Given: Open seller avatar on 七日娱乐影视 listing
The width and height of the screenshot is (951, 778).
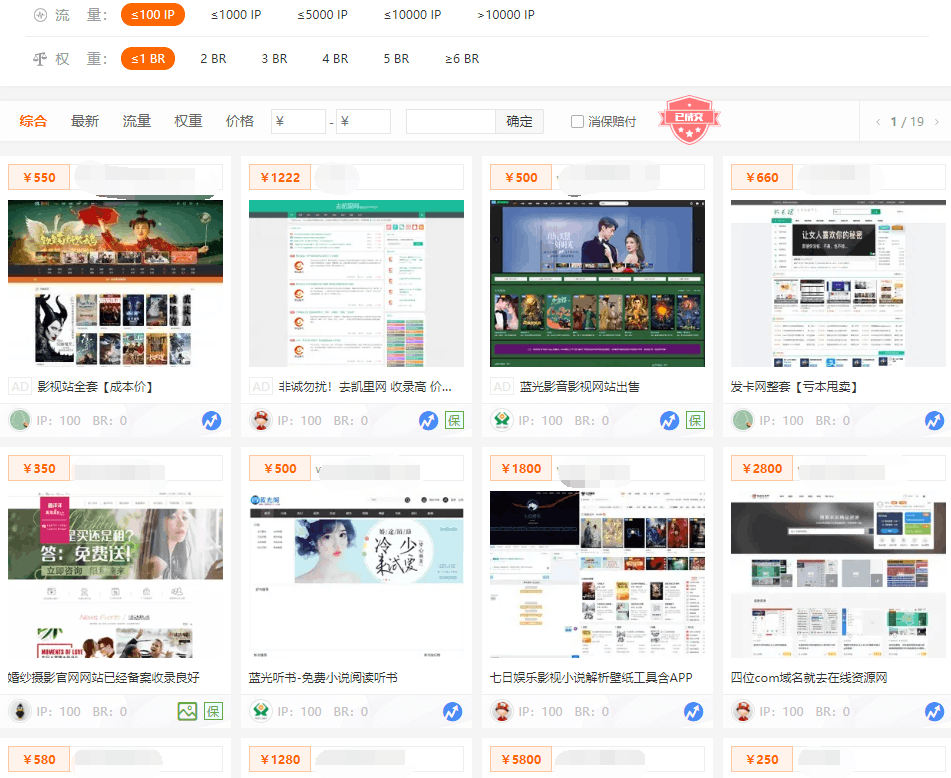Looking at the screenshot, I should point(503,711).
